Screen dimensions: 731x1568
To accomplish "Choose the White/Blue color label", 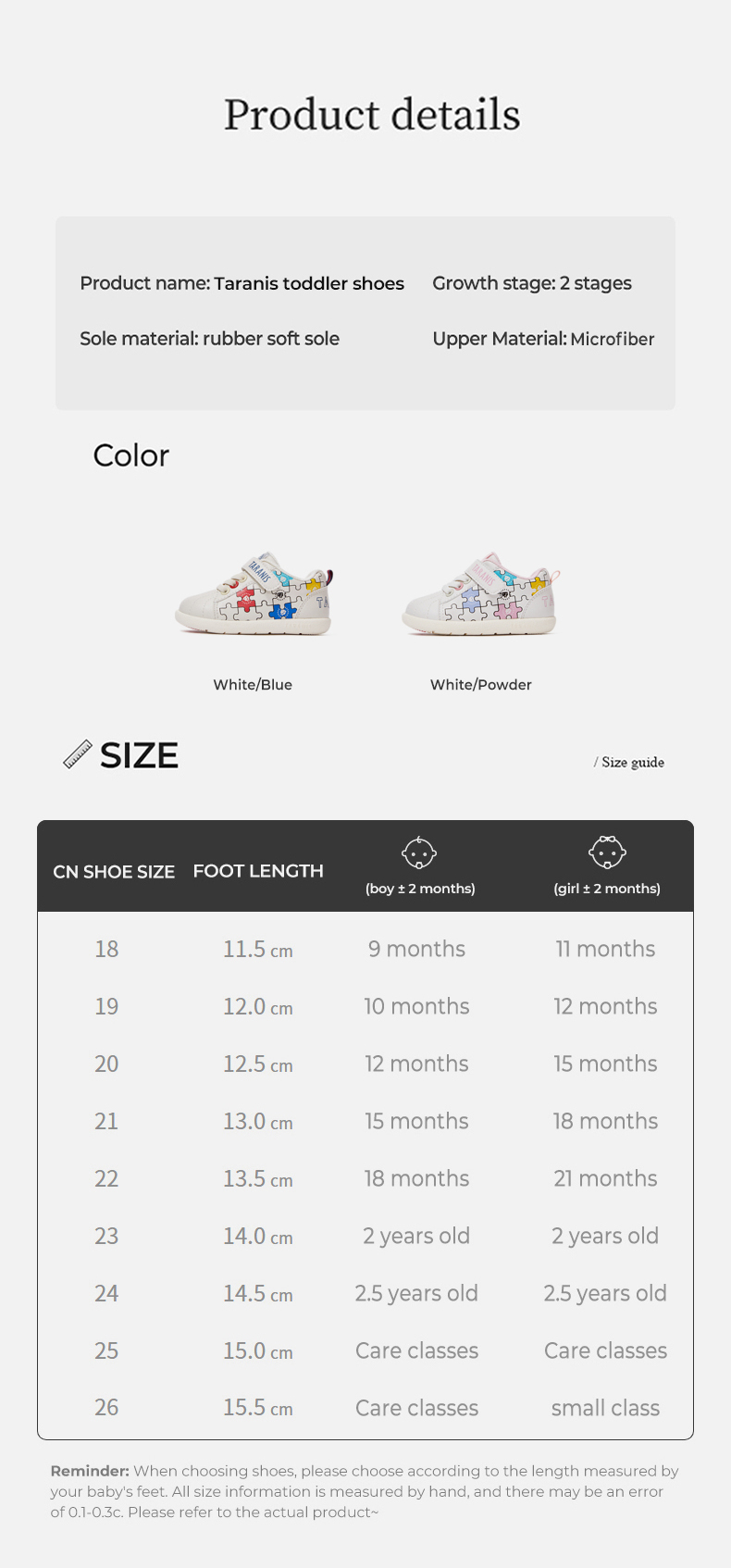I will 253,685.
